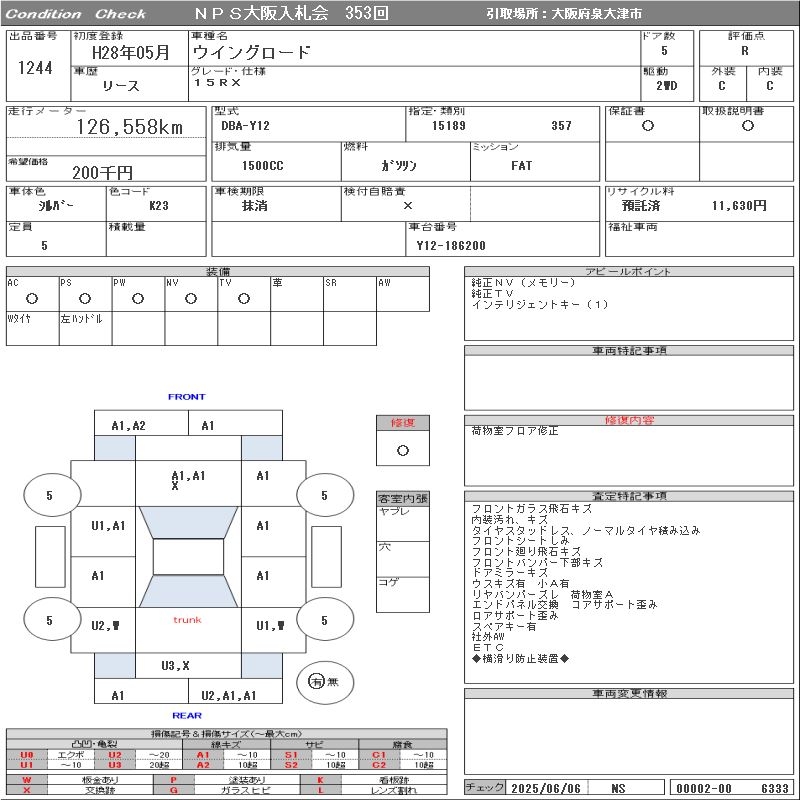The width and height of the screenshot is (800, 800).
Task: Click the W legend cell for 板金あり
Action: [x=27, y=780]
